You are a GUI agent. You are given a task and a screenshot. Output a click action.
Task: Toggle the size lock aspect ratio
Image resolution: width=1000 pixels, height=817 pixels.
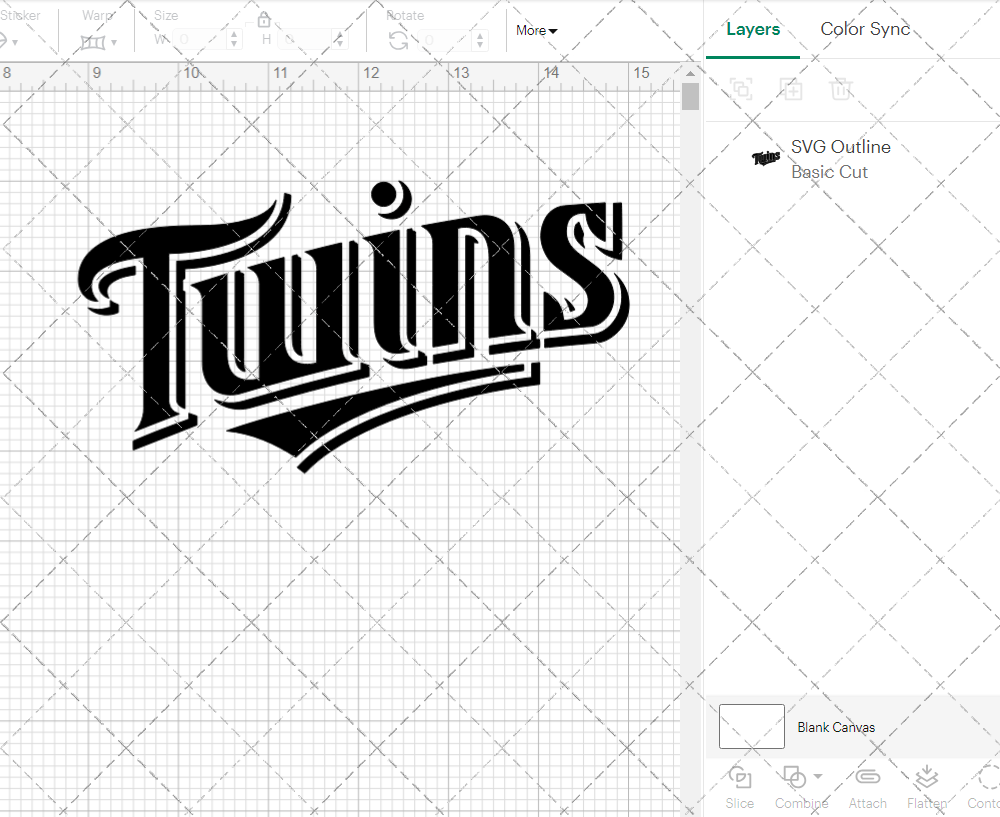264,19
